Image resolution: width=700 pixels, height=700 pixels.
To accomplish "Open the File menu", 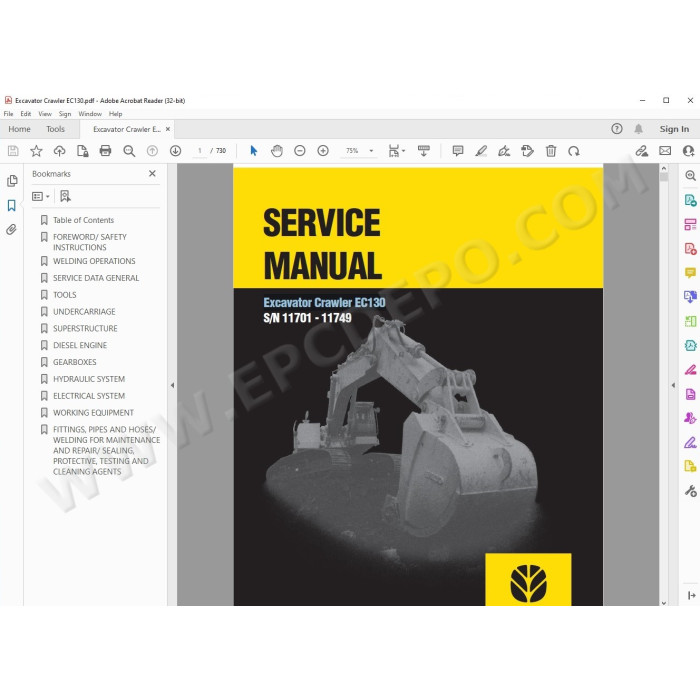I will [8, 114].
